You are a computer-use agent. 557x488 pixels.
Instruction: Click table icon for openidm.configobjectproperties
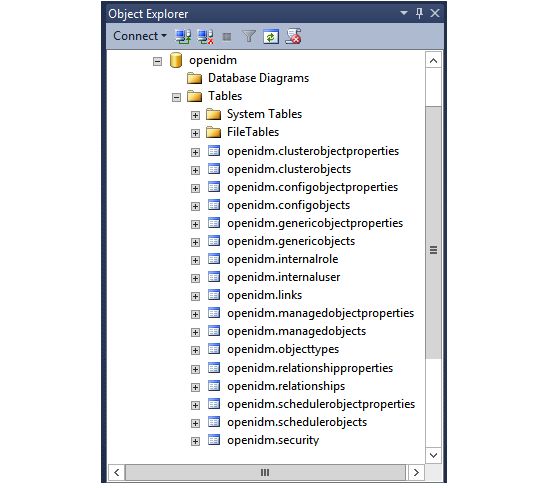[x=214, y=186]
